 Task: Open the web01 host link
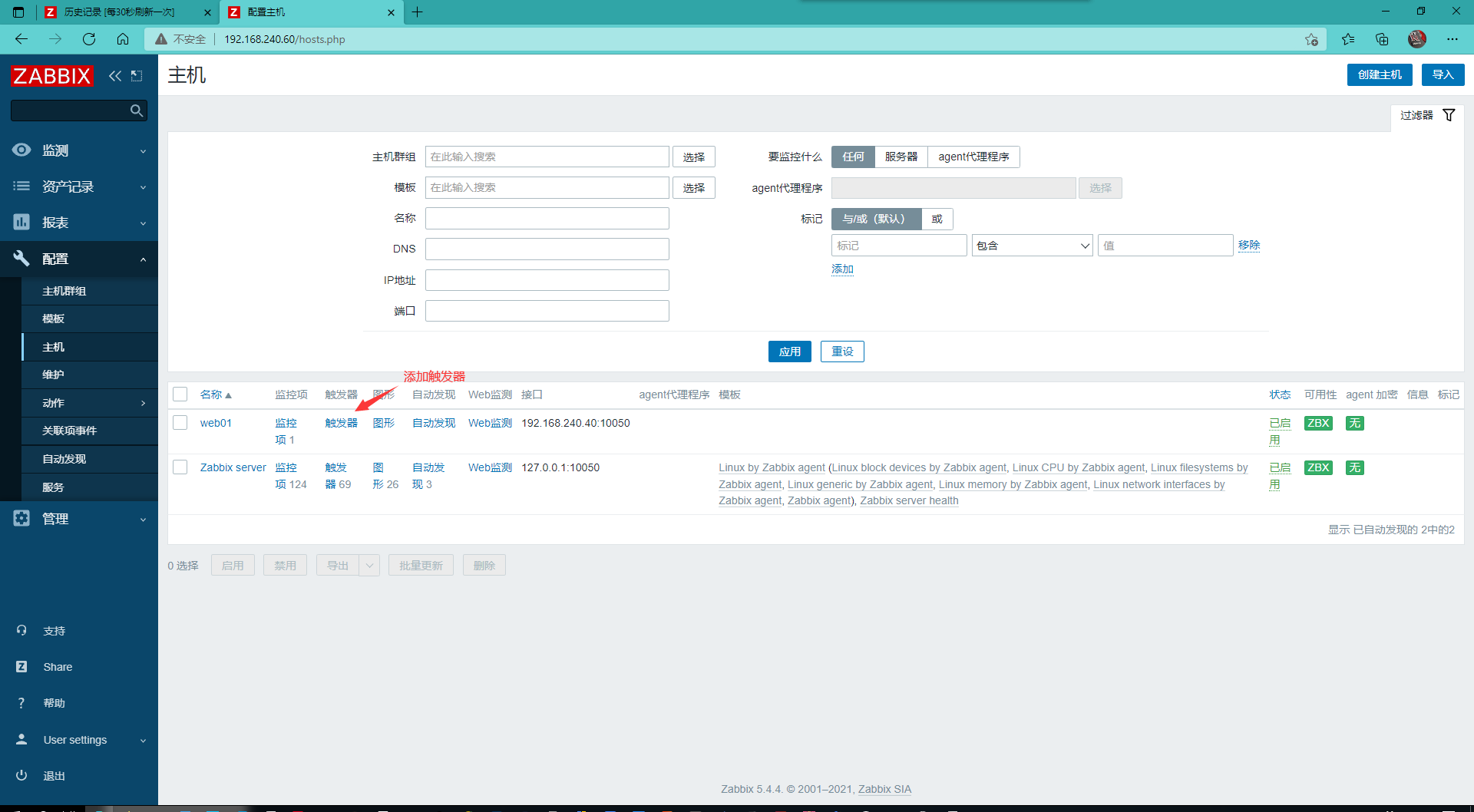[x=216, y=423]
